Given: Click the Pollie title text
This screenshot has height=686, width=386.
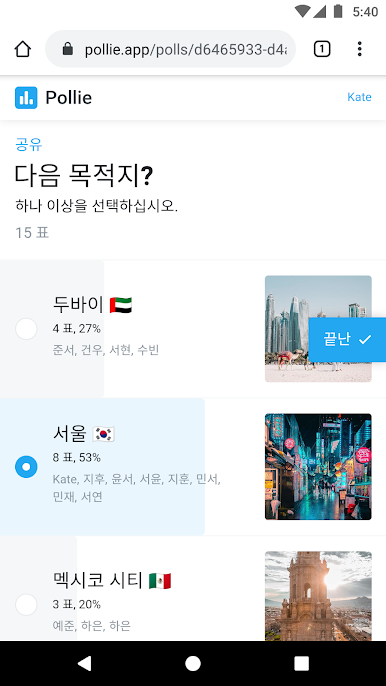Looking at the screenshot, I should pyautogui.click(x=69, y=98).
